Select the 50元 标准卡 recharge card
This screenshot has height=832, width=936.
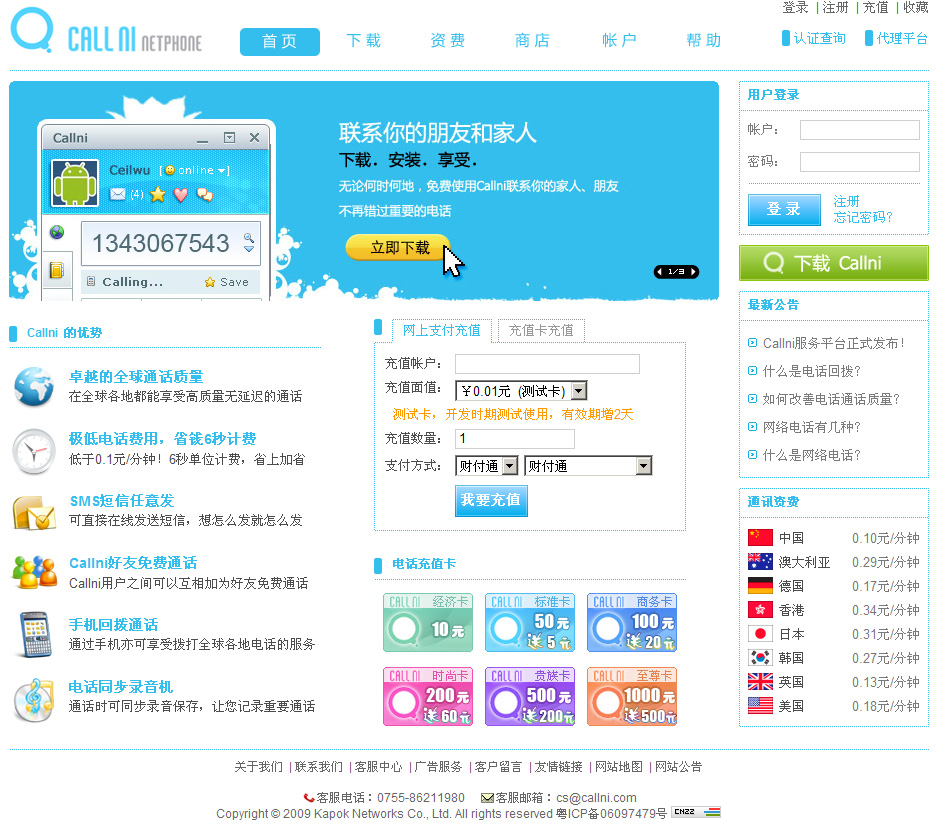click(530, 623)
